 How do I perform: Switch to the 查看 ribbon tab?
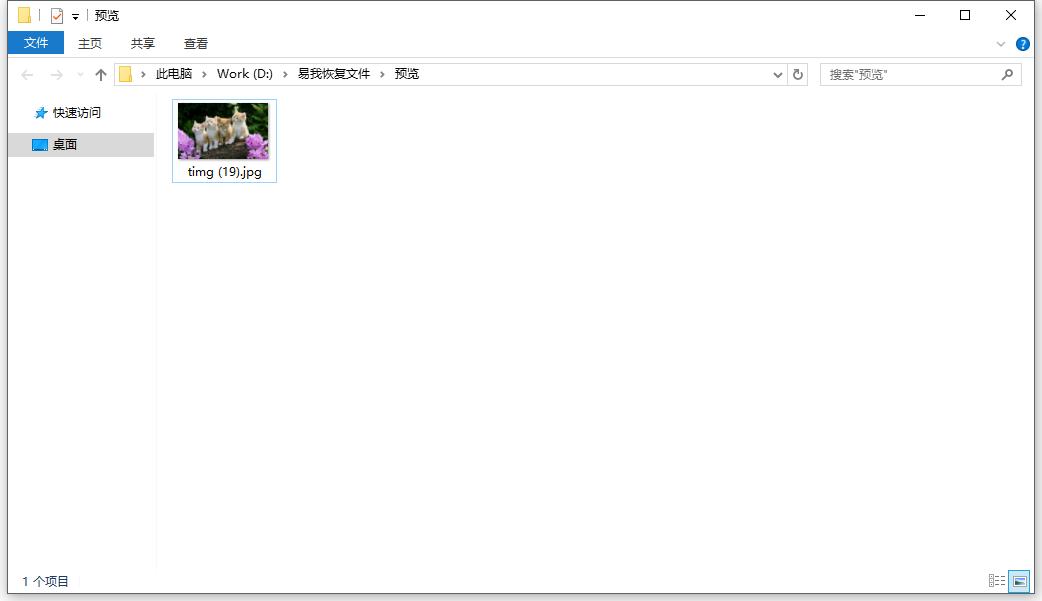click(194, 43)
